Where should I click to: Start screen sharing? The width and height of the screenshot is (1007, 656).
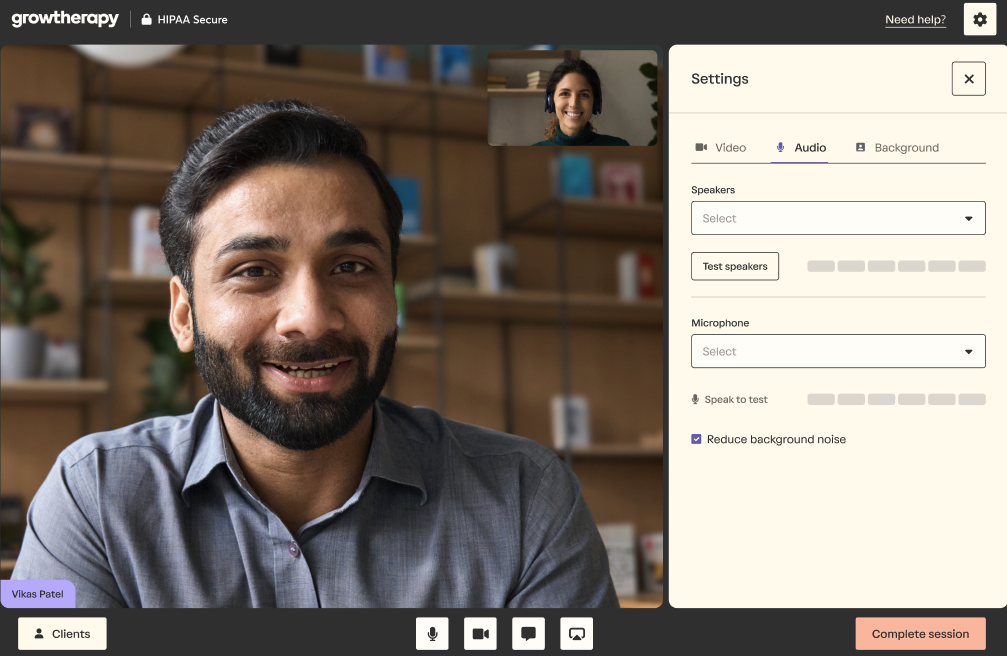(576, 634)
